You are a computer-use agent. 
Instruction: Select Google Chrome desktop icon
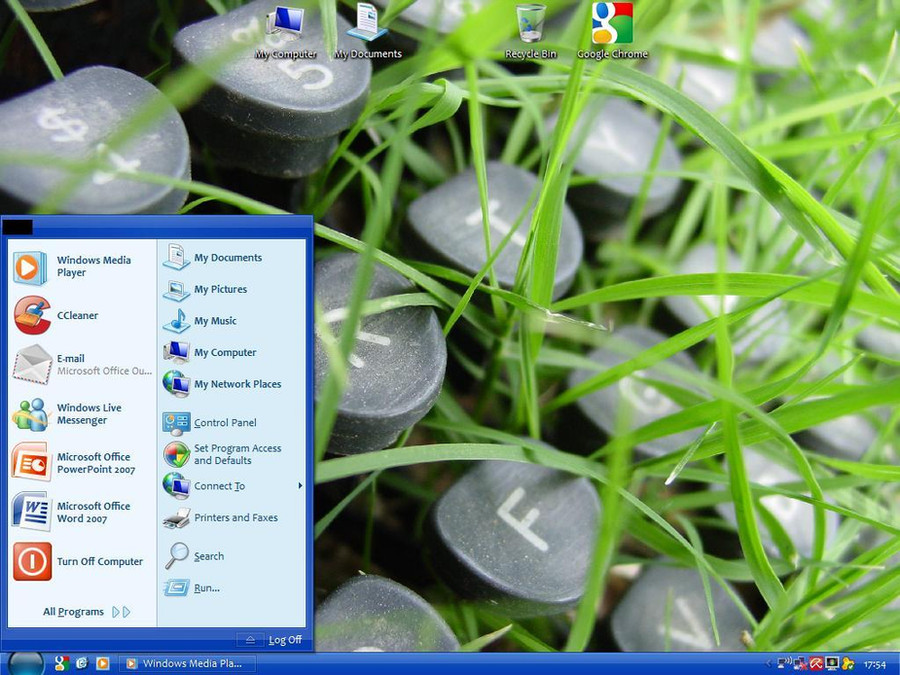tap(612, 32)
